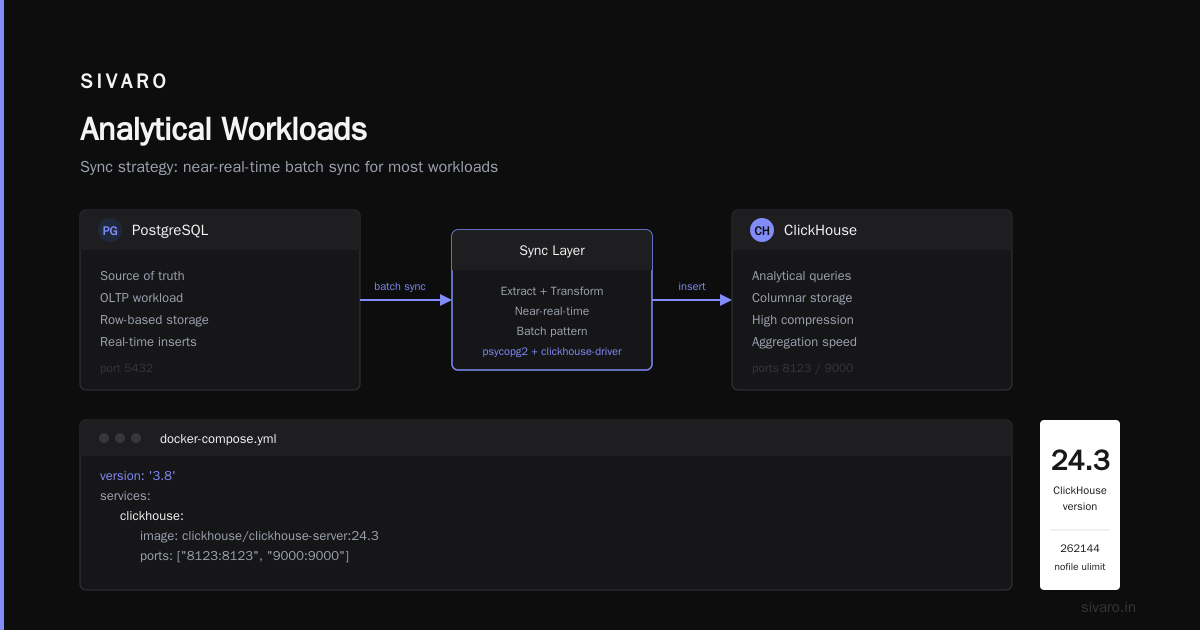Click the SIVARO logo text
Image resolution: width=1200 pixels, height=630 pixels.
124,82
